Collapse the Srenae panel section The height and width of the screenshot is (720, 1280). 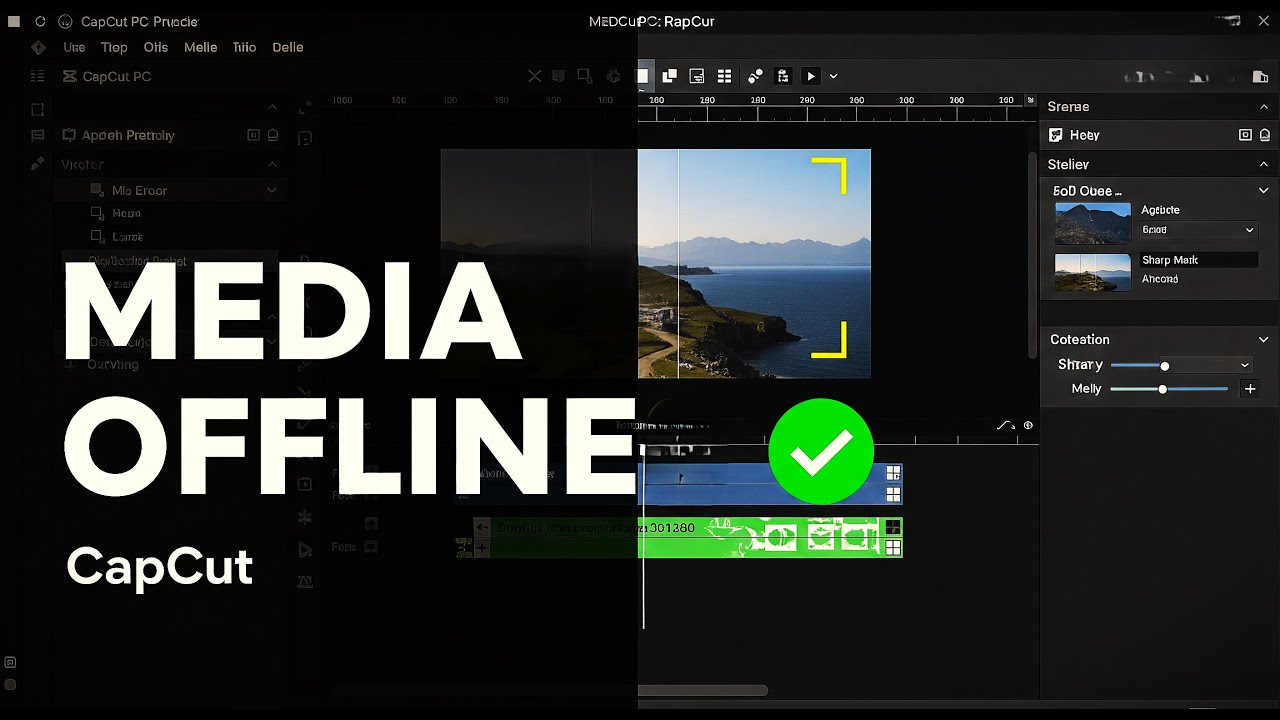[x=1263, y=107]
